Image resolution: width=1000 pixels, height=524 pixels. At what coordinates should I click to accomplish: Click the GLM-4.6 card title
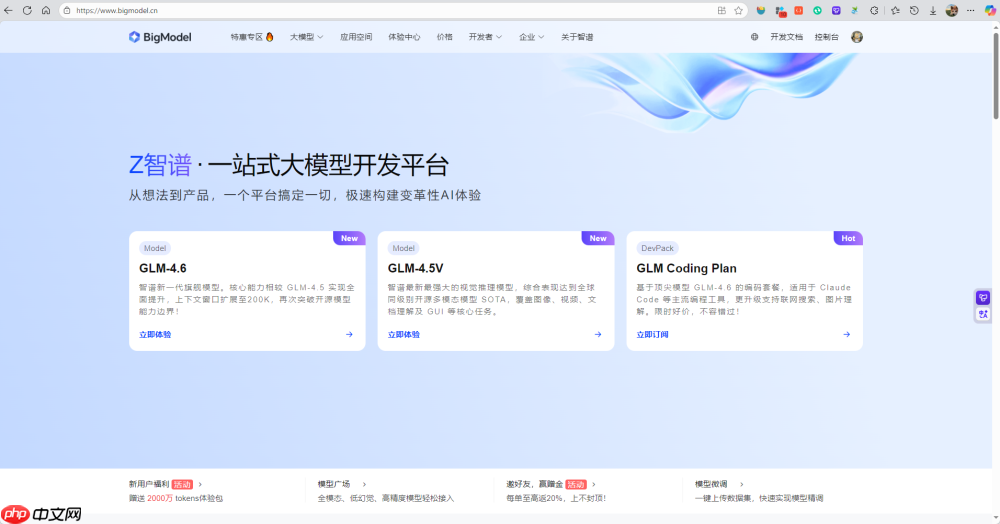(x=163, y=268)
